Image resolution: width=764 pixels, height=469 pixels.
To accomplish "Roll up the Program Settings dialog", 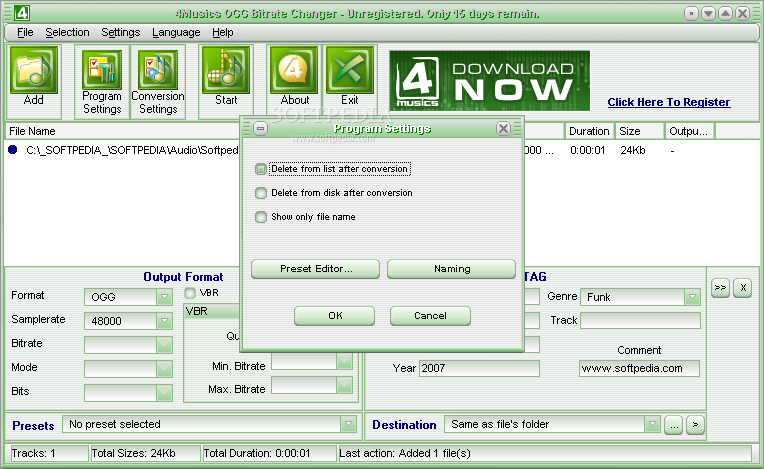I will click(x=261, y=129).
